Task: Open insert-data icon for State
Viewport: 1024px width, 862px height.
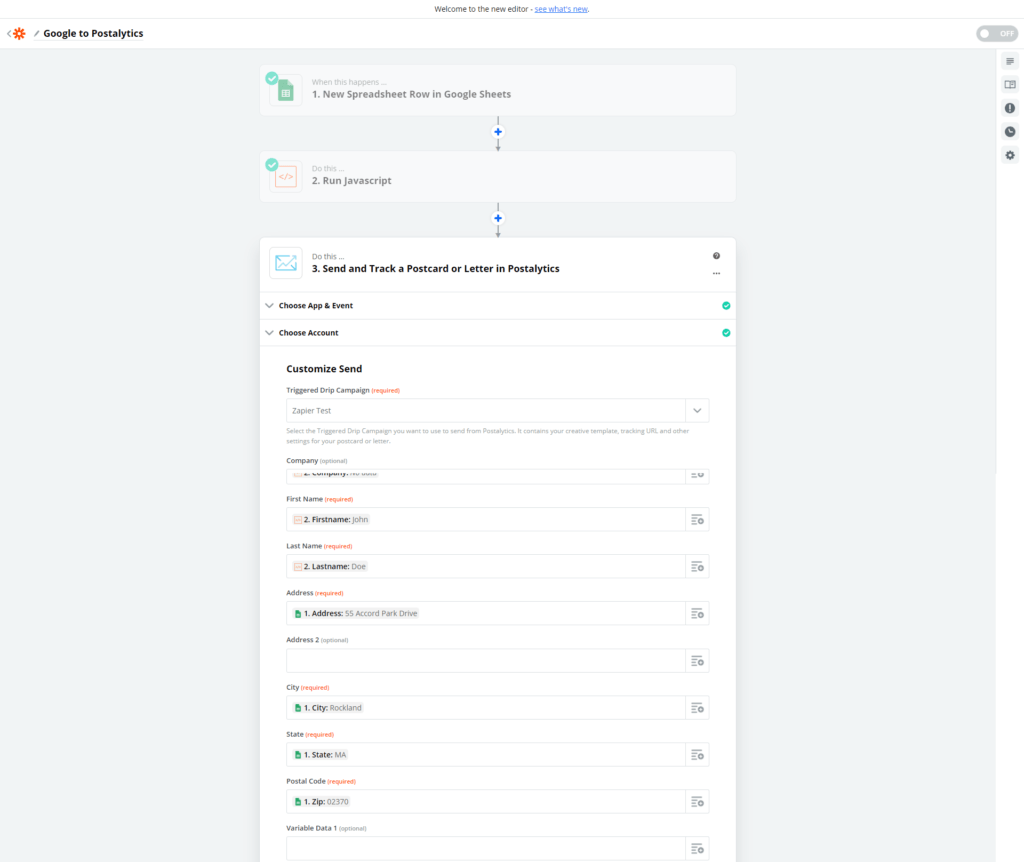Action: pos(697,755)
